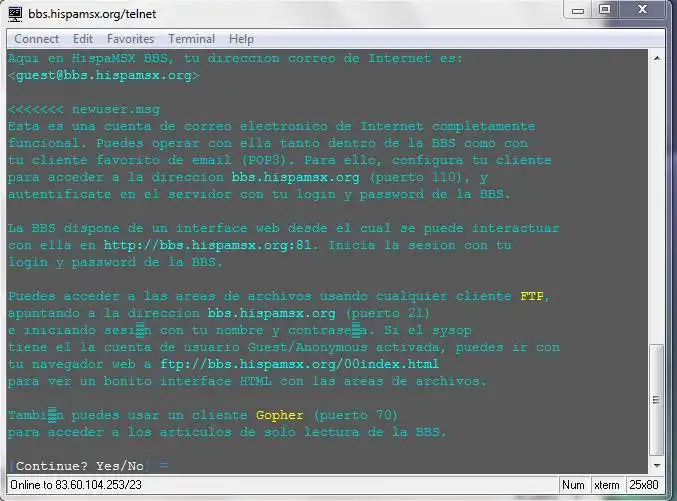Open the Terminal menu
The image size is (677, 501).
point(191,39)
